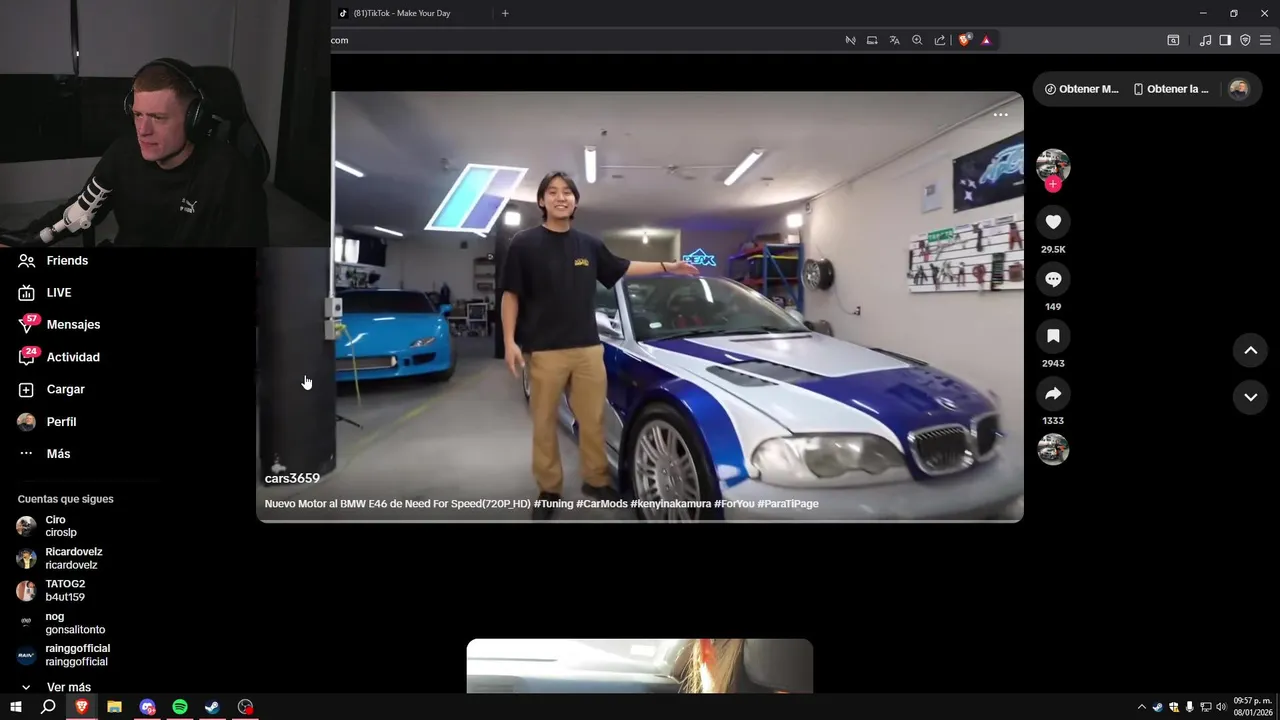Click the #kenyinakamura hashtag
1280x720 pixels.
coord(670,504)
